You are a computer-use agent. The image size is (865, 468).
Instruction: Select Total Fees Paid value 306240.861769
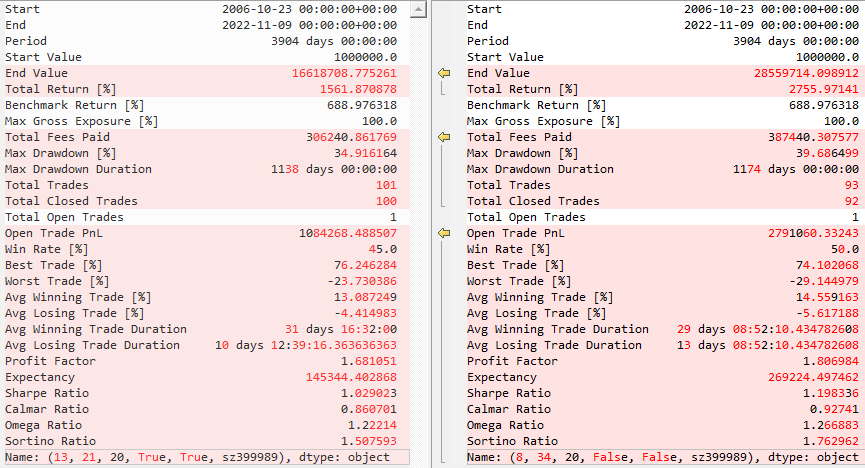351,137
